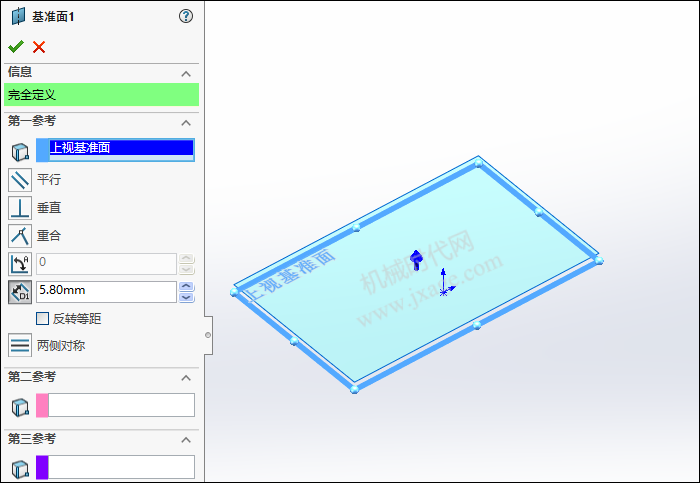Open the help question mark icon

pos(185,16)
